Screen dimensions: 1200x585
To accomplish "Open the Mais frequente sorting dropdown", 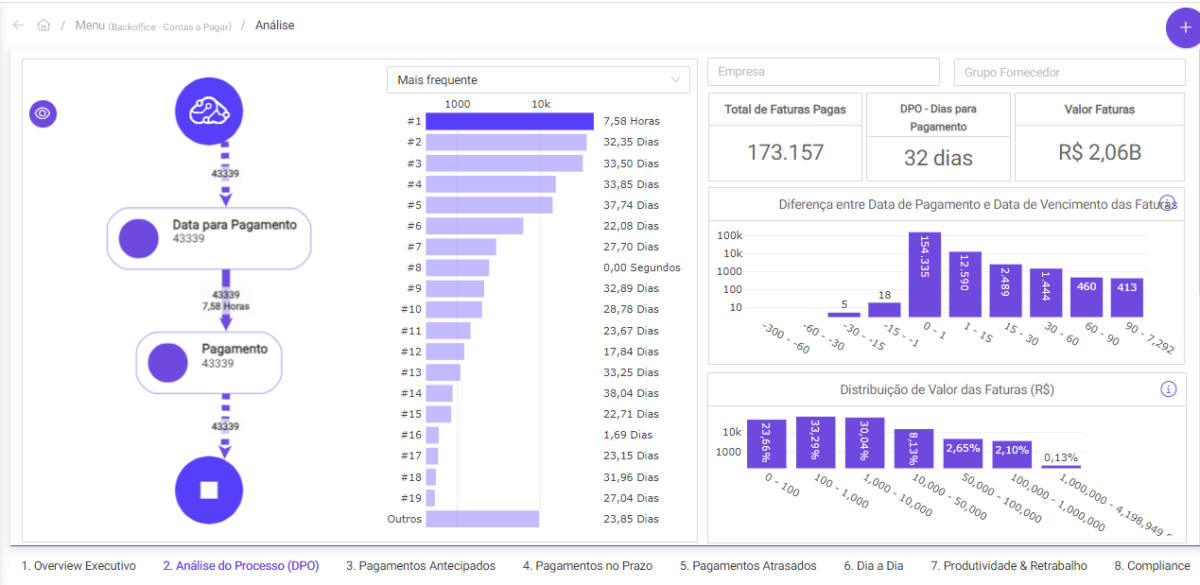I will 538,79.
